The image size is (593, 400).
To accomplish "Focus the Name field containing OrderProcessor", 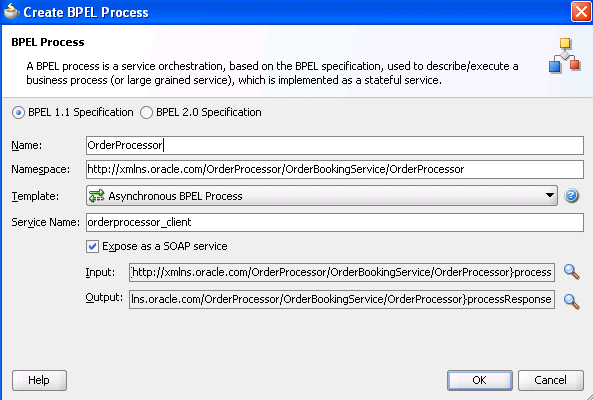I will (335, 145).
